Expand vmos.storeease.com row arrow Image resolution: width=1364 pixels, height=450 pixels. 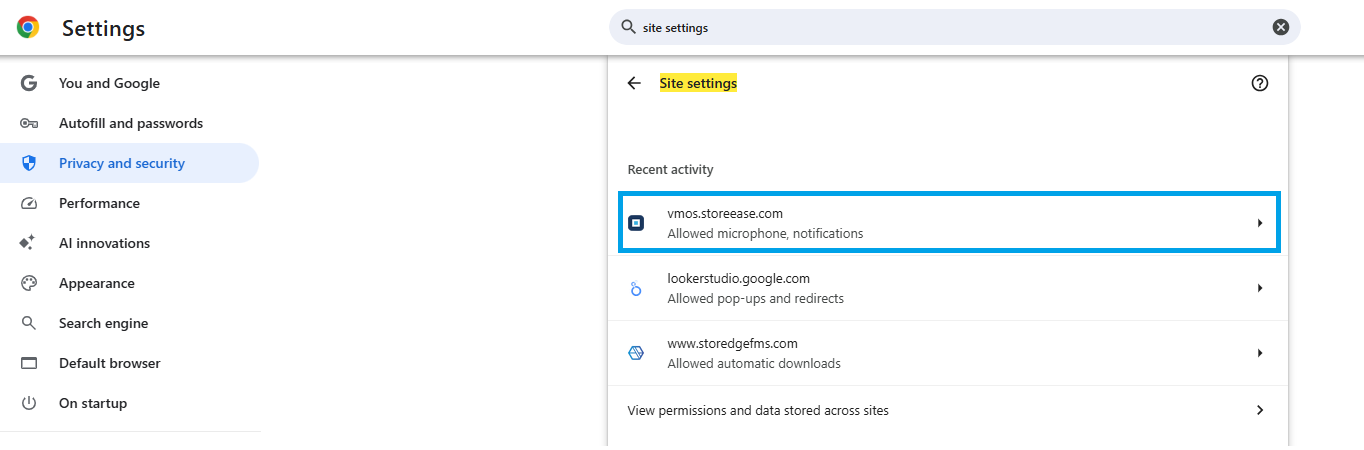click(x=1260, y=223)
